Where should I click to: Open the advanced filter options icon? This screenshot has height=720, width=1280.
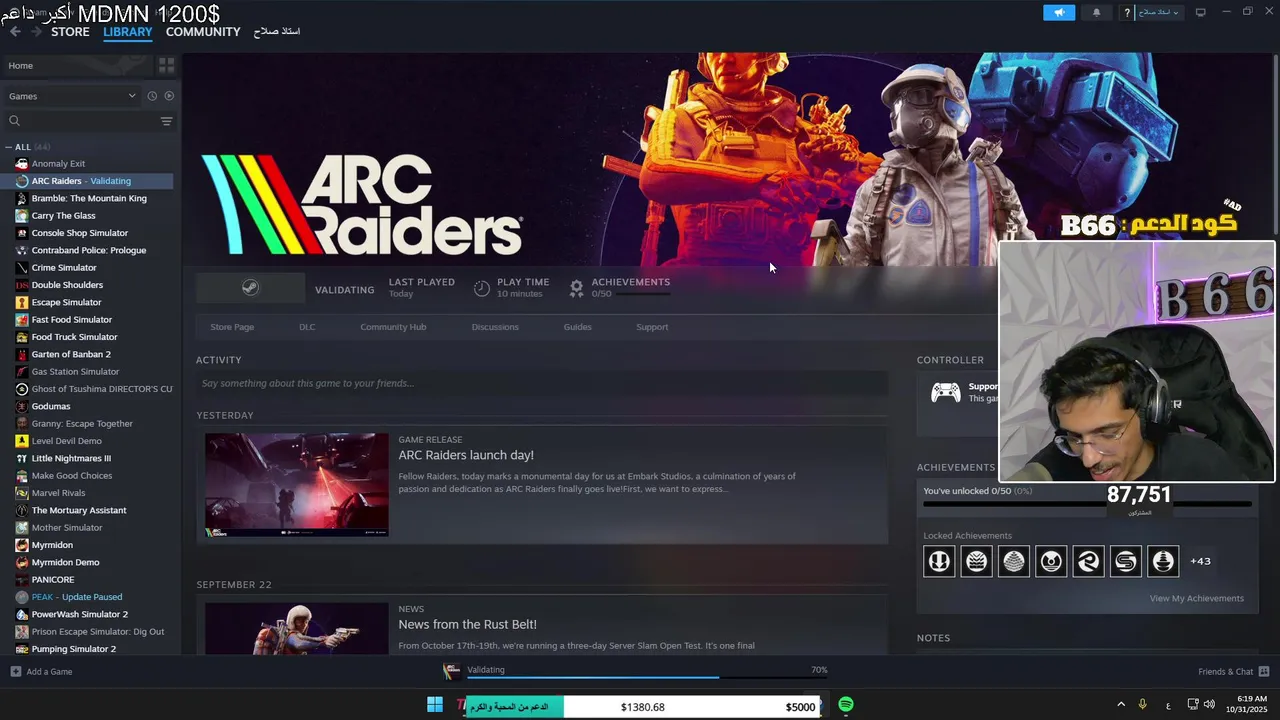pos(166,121)
